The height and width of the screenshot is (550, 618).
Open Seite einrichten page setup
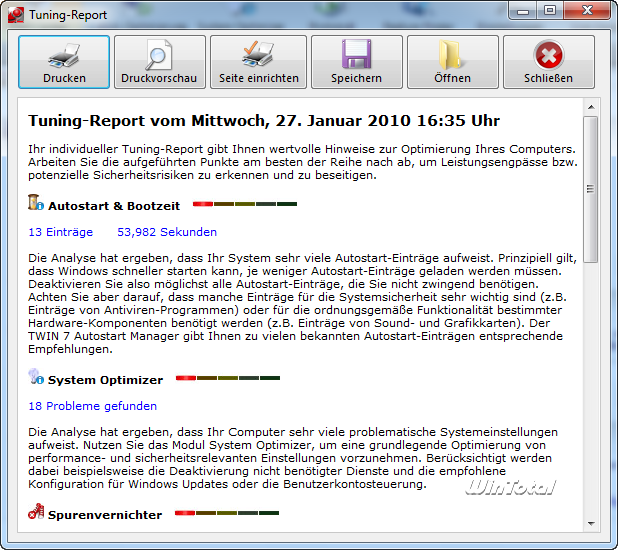point(258,62)
